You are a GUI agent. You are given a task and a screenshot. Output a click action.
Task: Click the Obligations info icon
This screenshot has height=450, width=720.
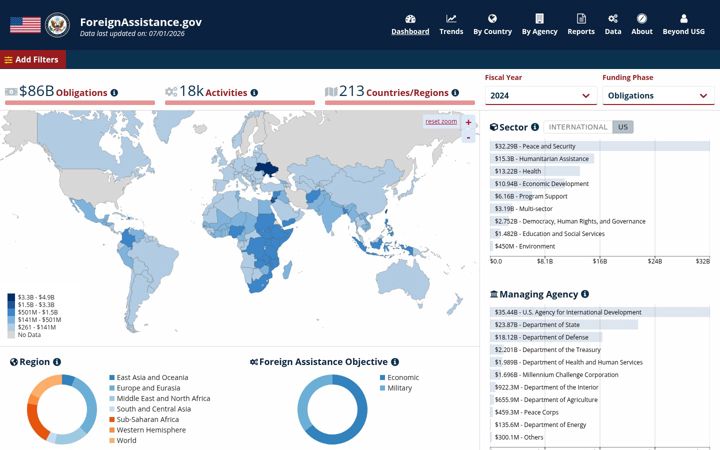click(x=114, y=93)
